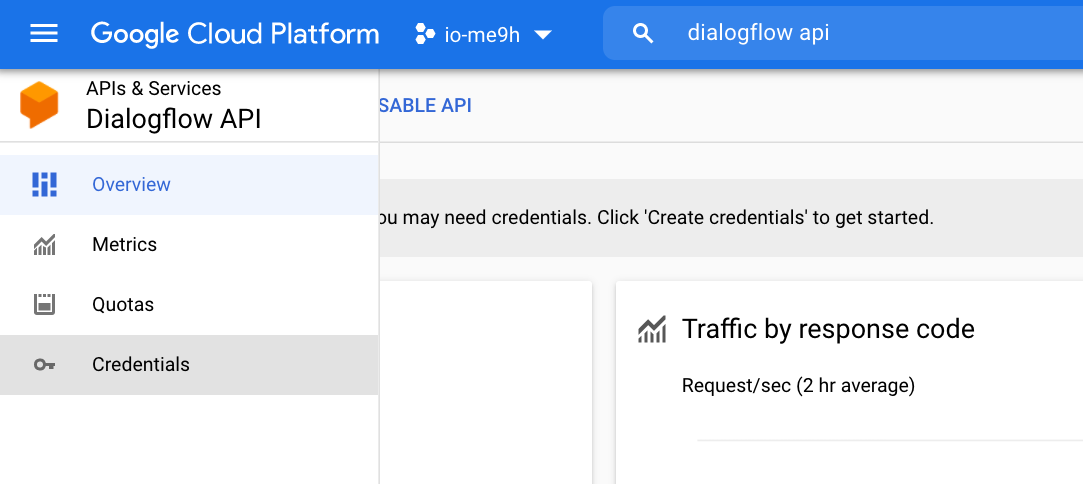Click the search magnifier icon
Image resolution: width=1083 pixels, height=484 pixels.
click(x=644, y=34)
